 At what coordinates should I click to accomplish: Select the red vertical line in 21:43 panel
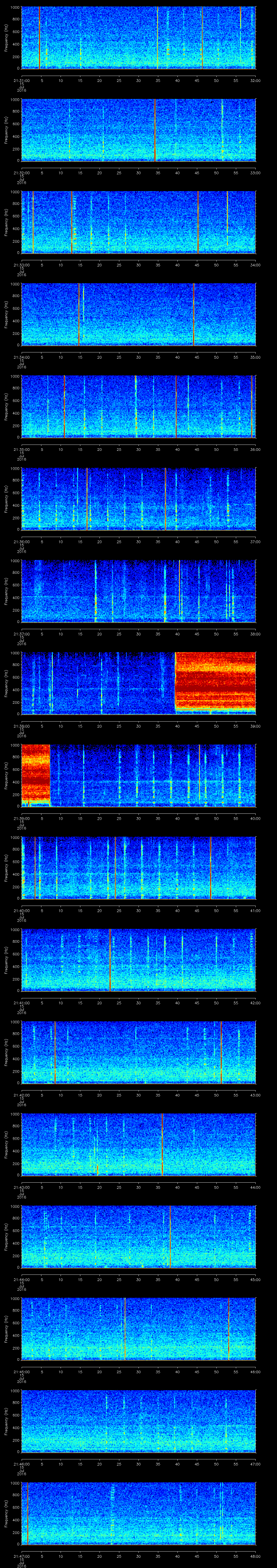click(x=162, y=1144)
